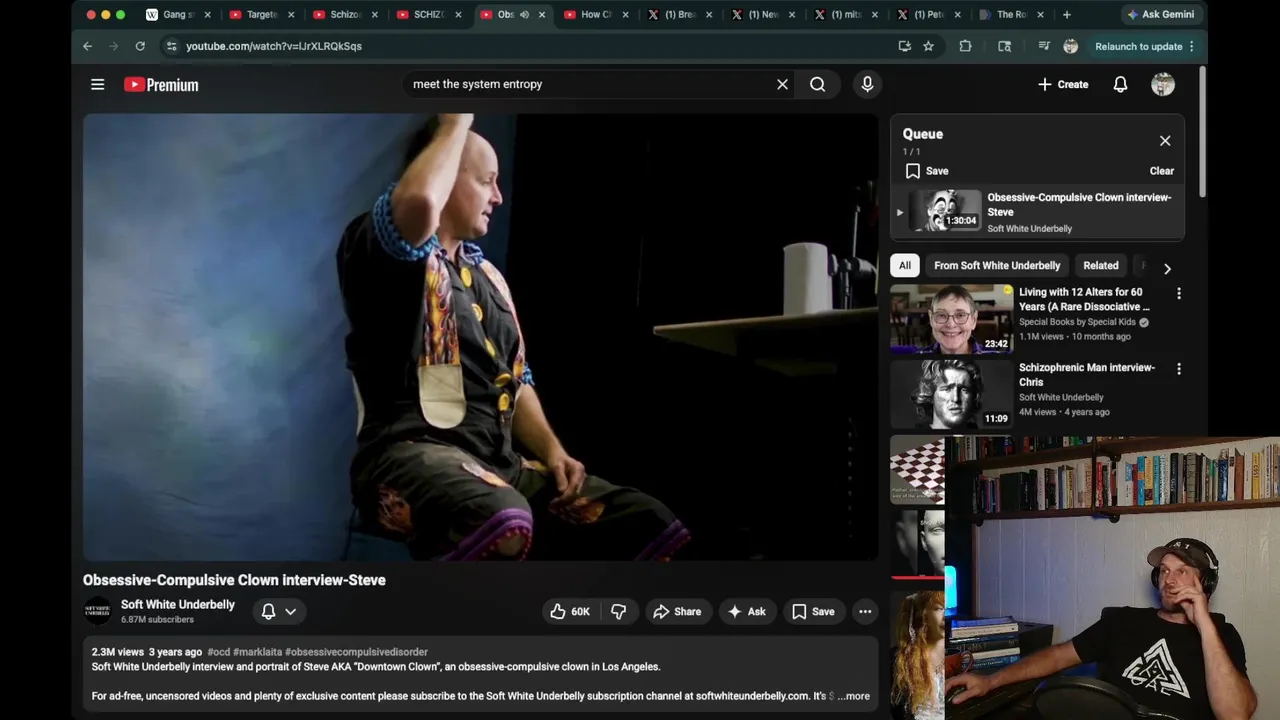Open the account avatar menu
1280x720 pixels.
click(1162, 85)
